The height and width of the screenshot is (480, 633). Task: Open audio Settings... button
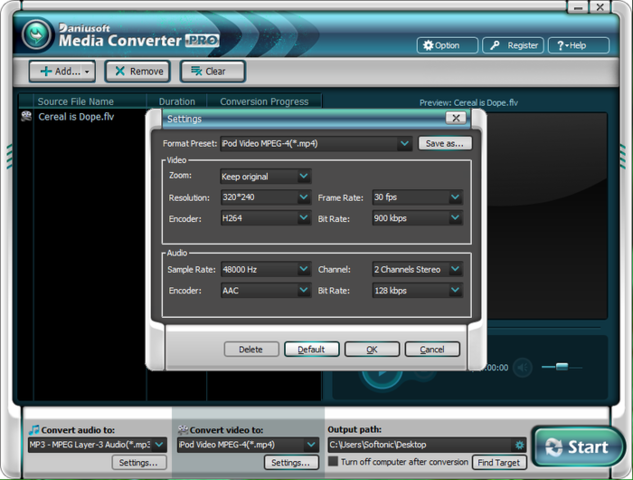[139, 463]
